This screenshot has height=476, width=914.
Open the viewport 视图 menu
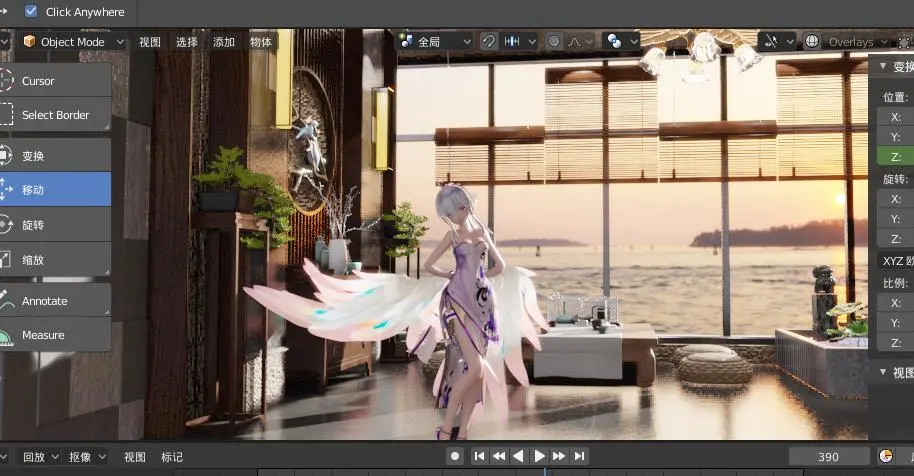150,42
